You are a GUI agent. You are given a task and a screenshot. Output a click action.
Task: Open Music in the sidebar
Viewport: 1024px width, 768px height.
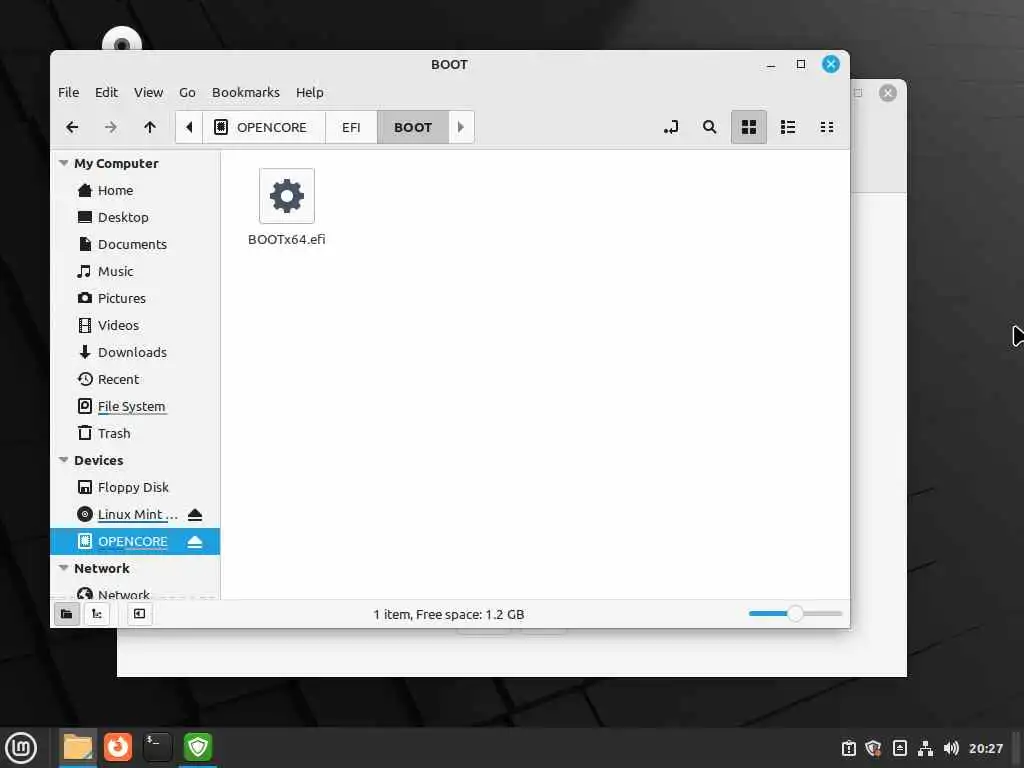pos(135,272)
